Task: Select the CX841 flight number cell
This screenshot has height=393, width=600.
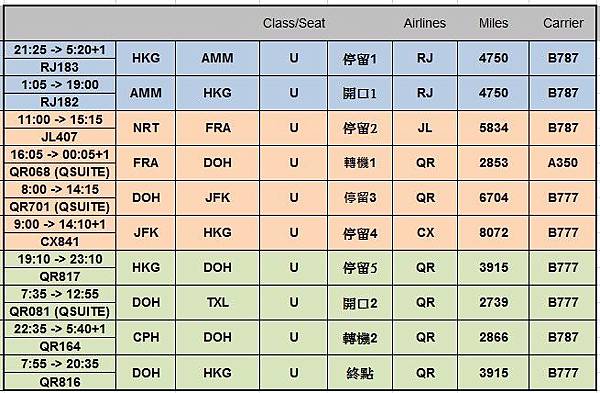Action: [x=59, y=242]
